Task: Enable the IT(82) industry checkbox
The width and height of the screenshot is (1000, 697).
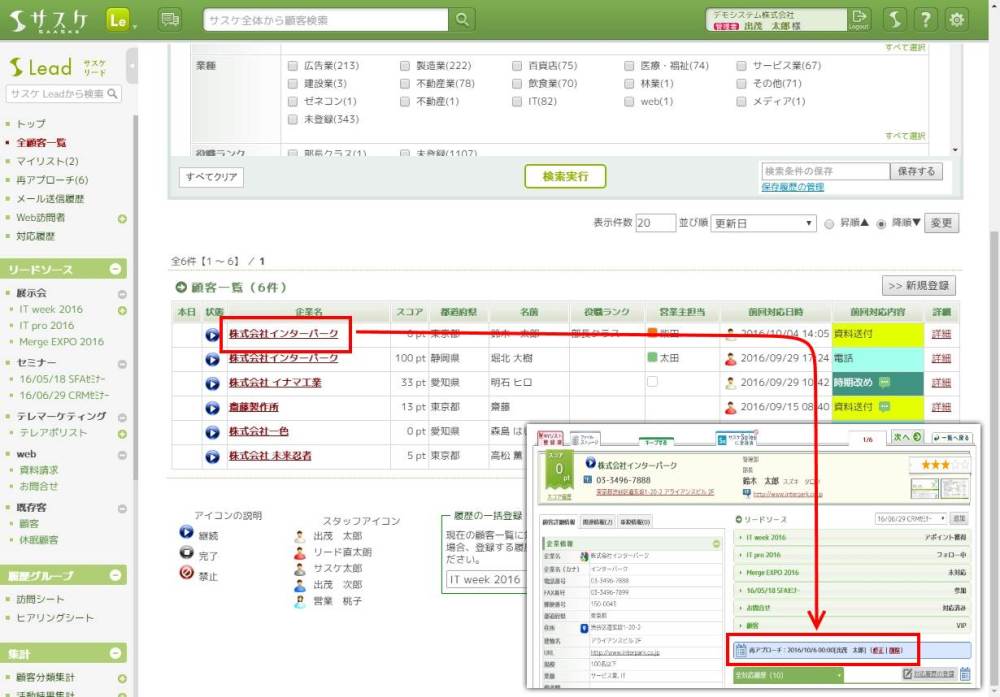Action: click(x=517, y=102)
